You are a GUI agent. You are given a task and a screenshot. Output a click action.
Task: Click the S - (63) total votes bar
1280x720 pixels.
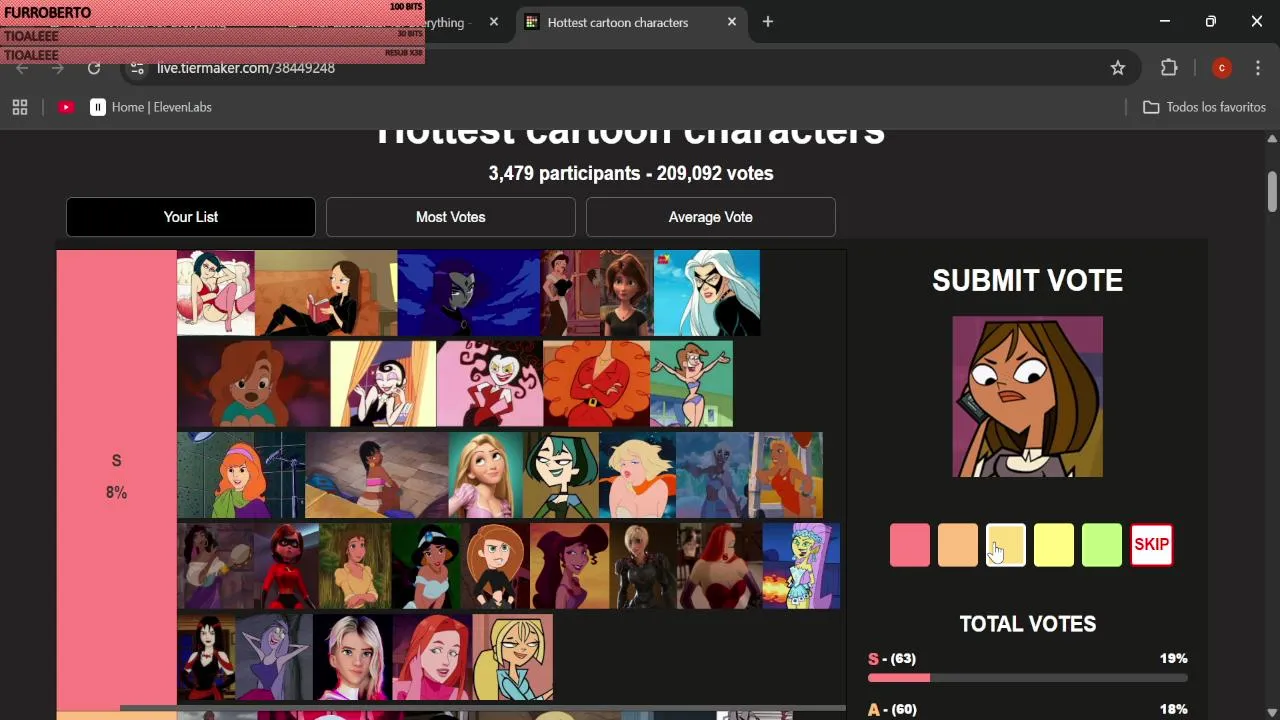point(1028,679)
